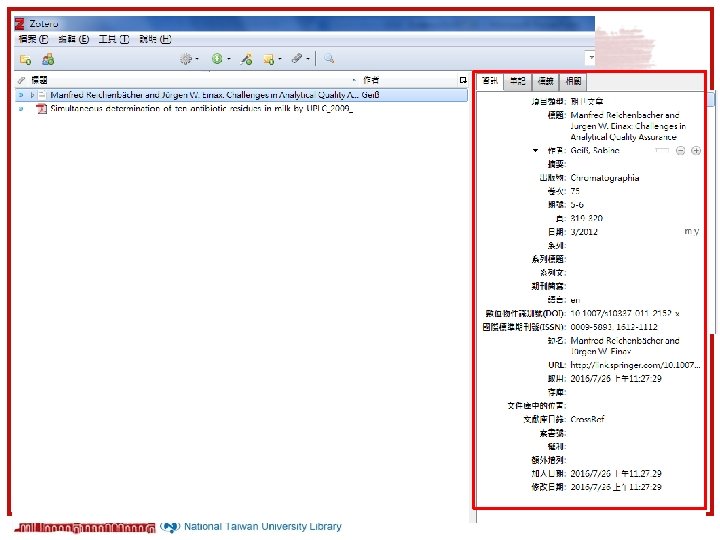Click the short title Manfred Reichenbächer and Jürgen value
Screen dimensions: 720x540
click(x=625, y=346)
